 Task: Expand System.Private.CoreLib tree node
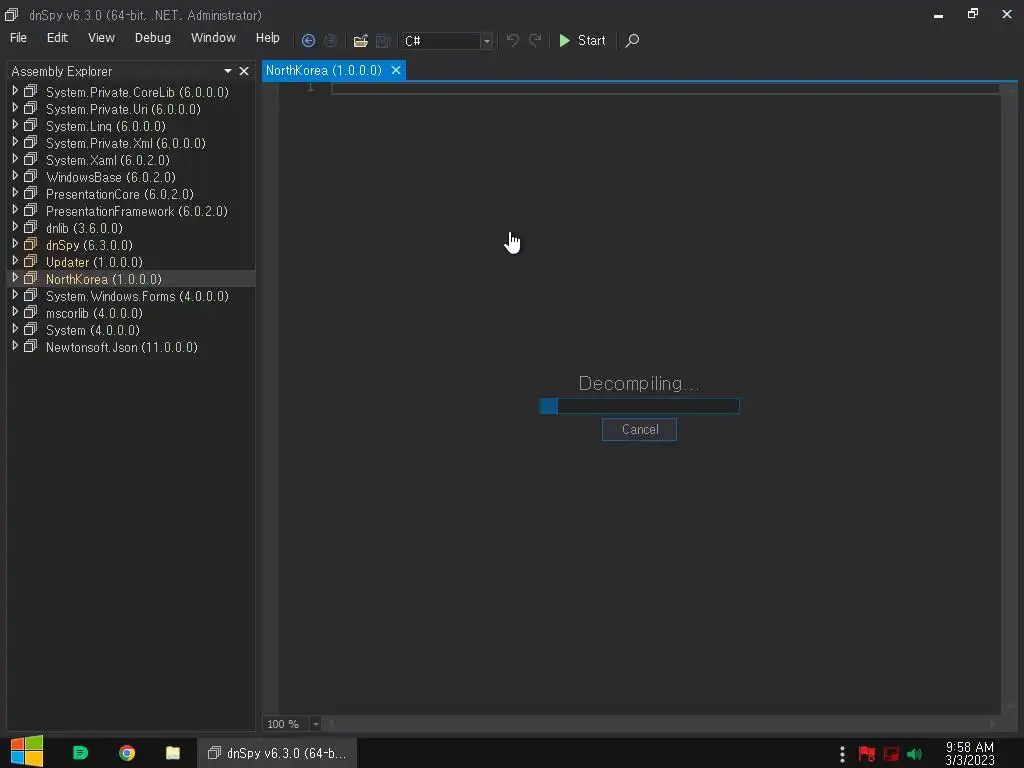tap(15, 91)
